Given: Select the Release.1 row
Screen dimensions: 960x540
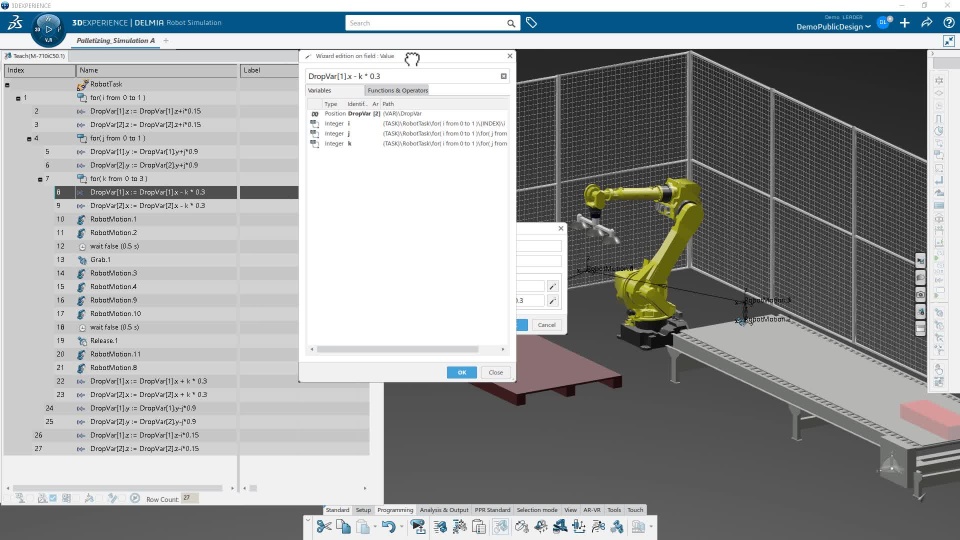Looking at the screenshot, I should point(151,340).
